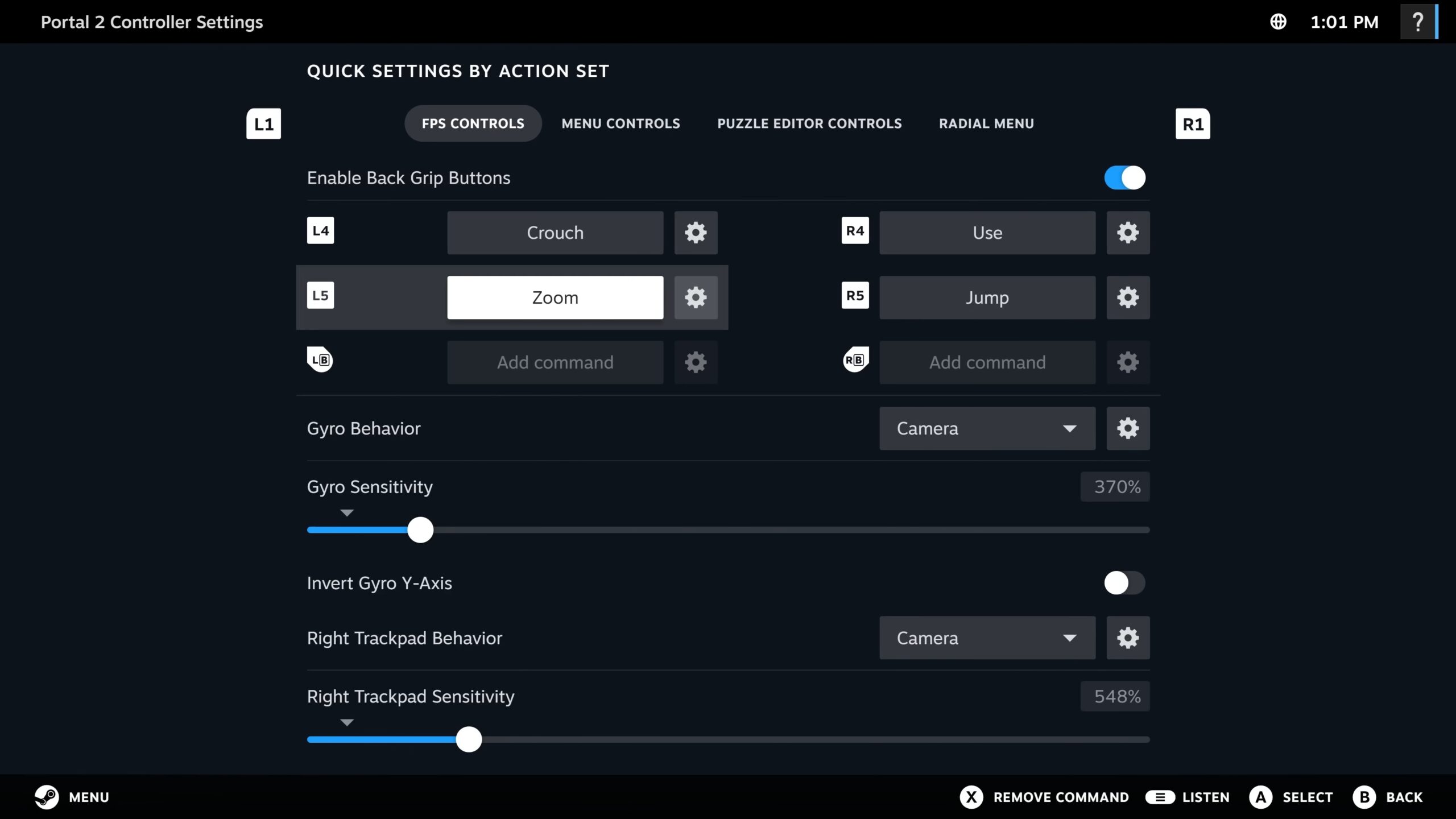Screen dimensions: 1456x819
Task: Click the globe network icon
Action: tap(1278, 22)
